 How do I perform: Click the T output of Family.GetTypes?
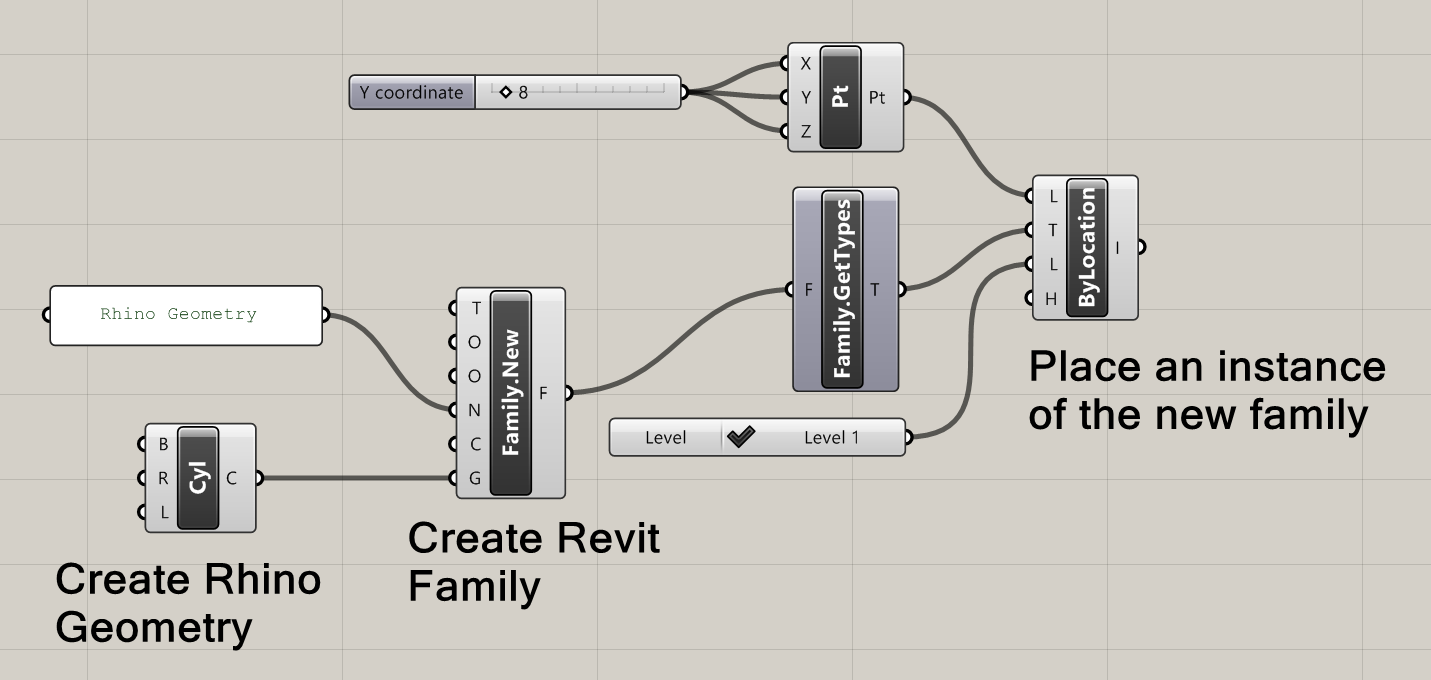tap(875, 290)
